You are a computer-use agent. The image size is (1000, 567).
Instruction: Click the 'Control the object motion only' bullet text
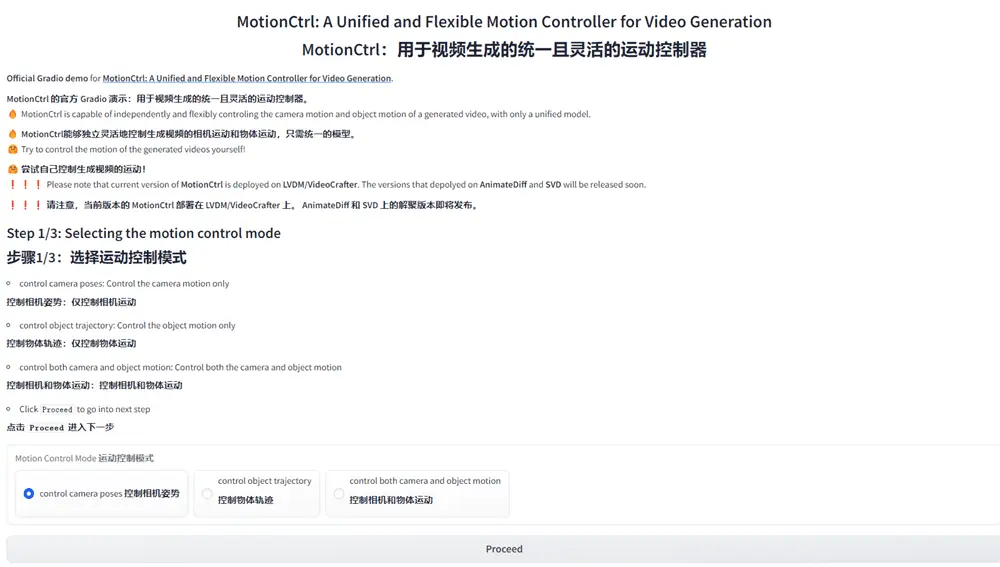tap(176, 326)
